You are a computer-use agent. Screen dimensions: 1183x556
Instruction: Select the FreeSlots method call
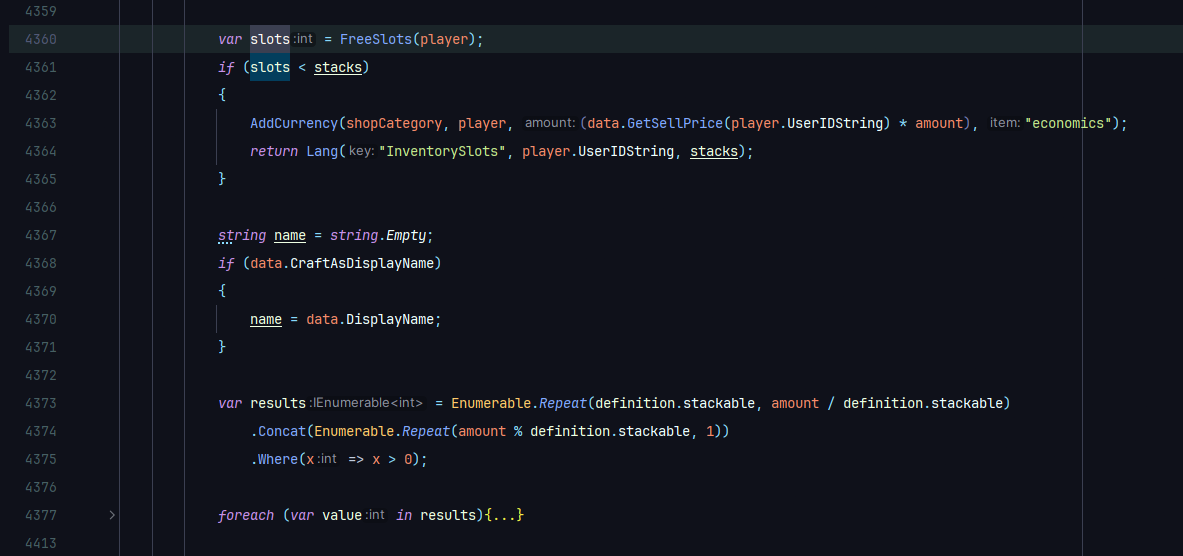tap(375, 39)
